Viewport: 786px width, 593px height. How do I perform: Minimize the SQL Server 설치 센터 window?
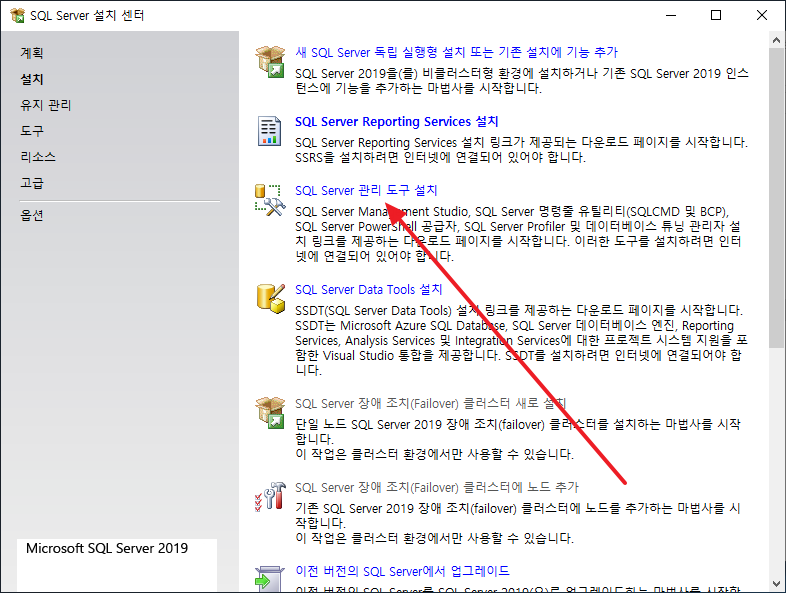pos(671,16)
